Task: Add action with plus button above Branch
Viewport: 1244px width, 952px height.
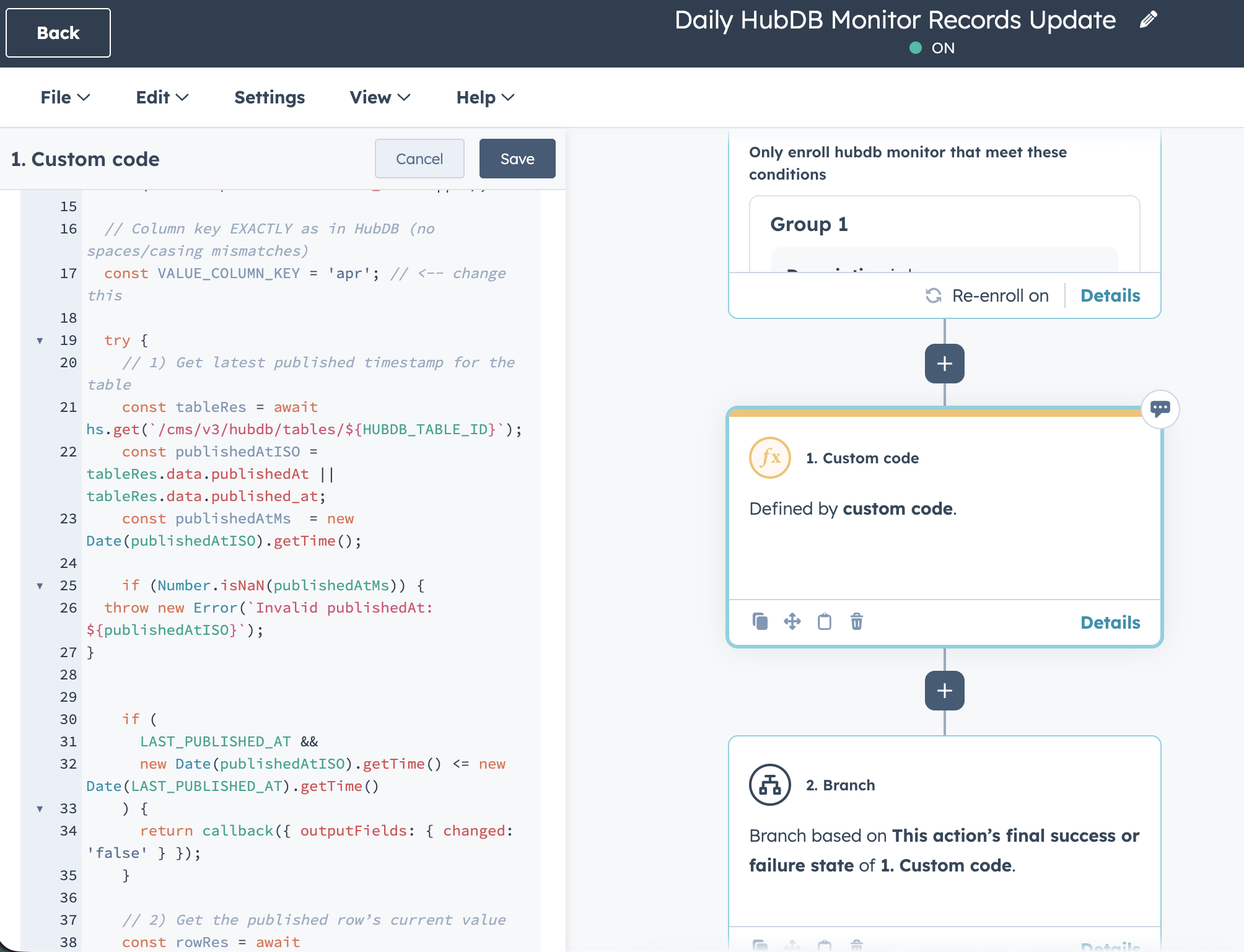Action: pos(944,691)
